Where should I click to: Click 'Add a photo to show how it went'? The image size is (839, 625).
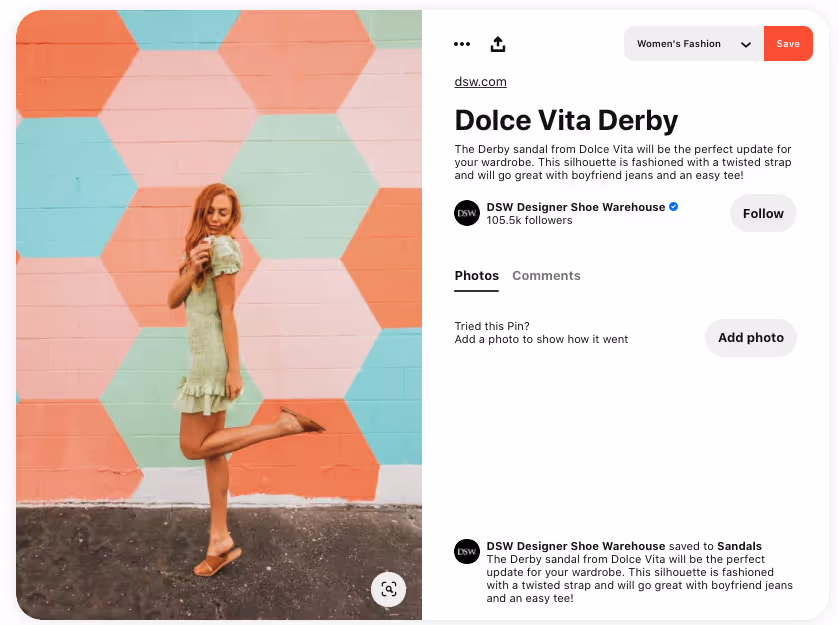541,339
